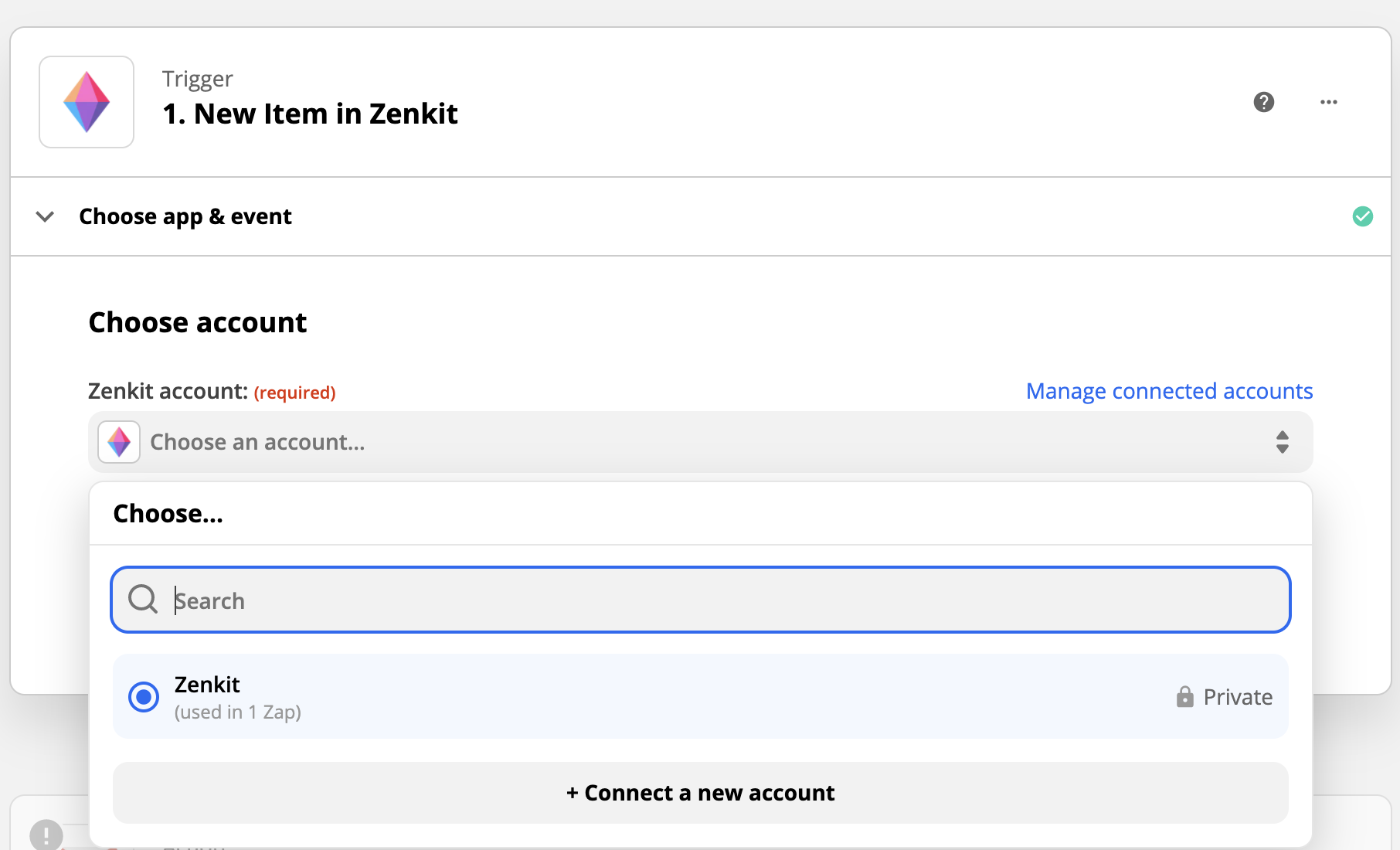Image resolution: width=1400 pixels, height=850 pixels.
Task: Choose the 'Zenkit' account name in list
Action: (207, 685)
